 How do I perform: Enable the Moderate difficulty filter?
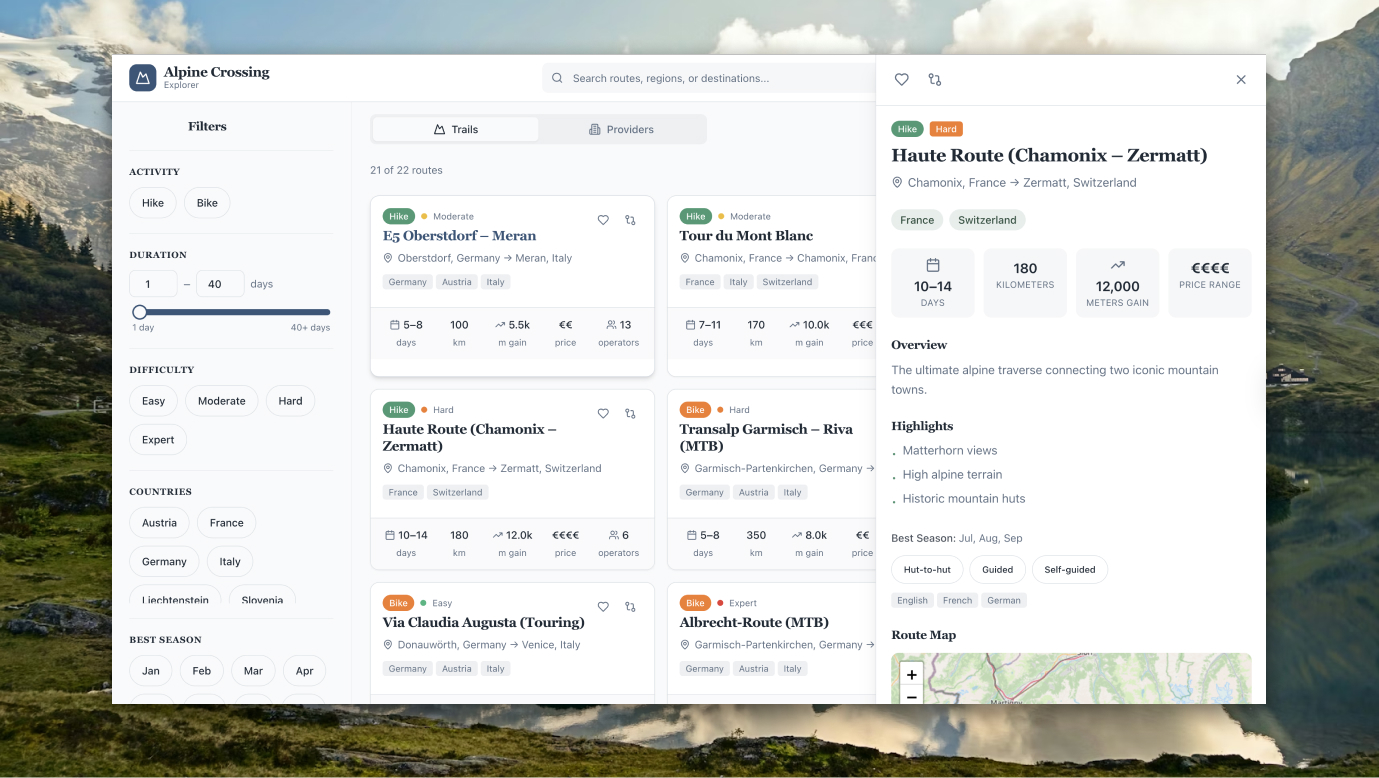(221, 401)
